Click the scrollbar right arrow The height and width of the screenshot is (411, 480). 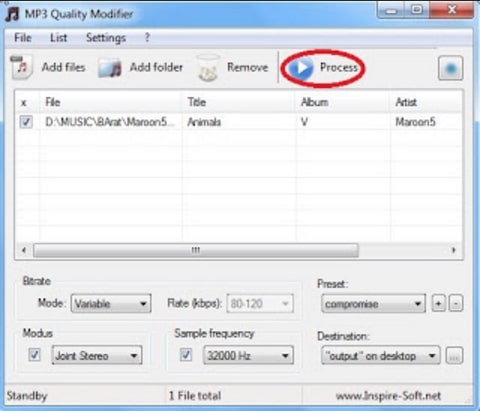pos(453,250)
